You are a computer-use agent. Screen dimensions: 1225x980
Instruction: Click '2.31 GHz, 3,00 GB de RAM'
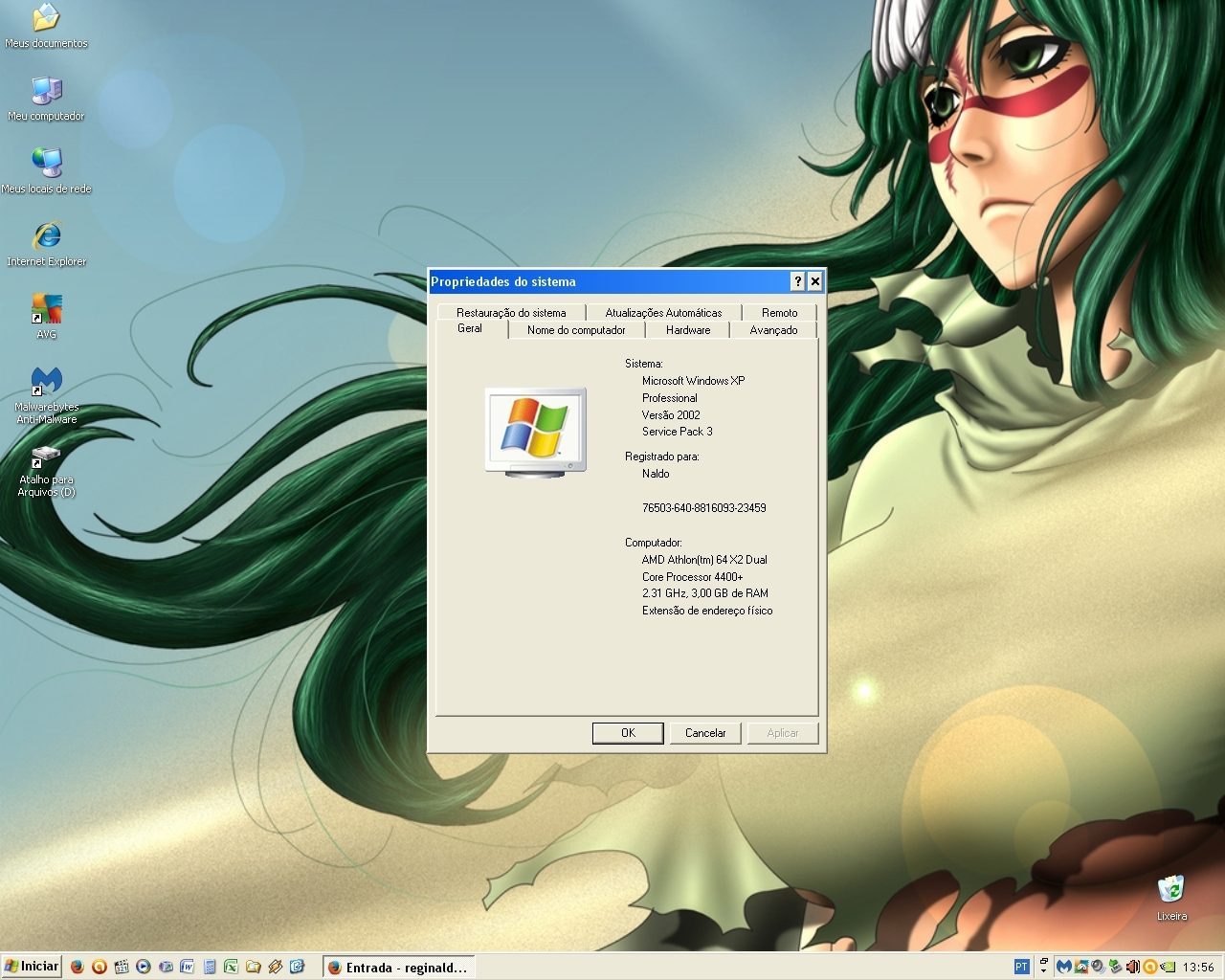(x=704, y=593)
